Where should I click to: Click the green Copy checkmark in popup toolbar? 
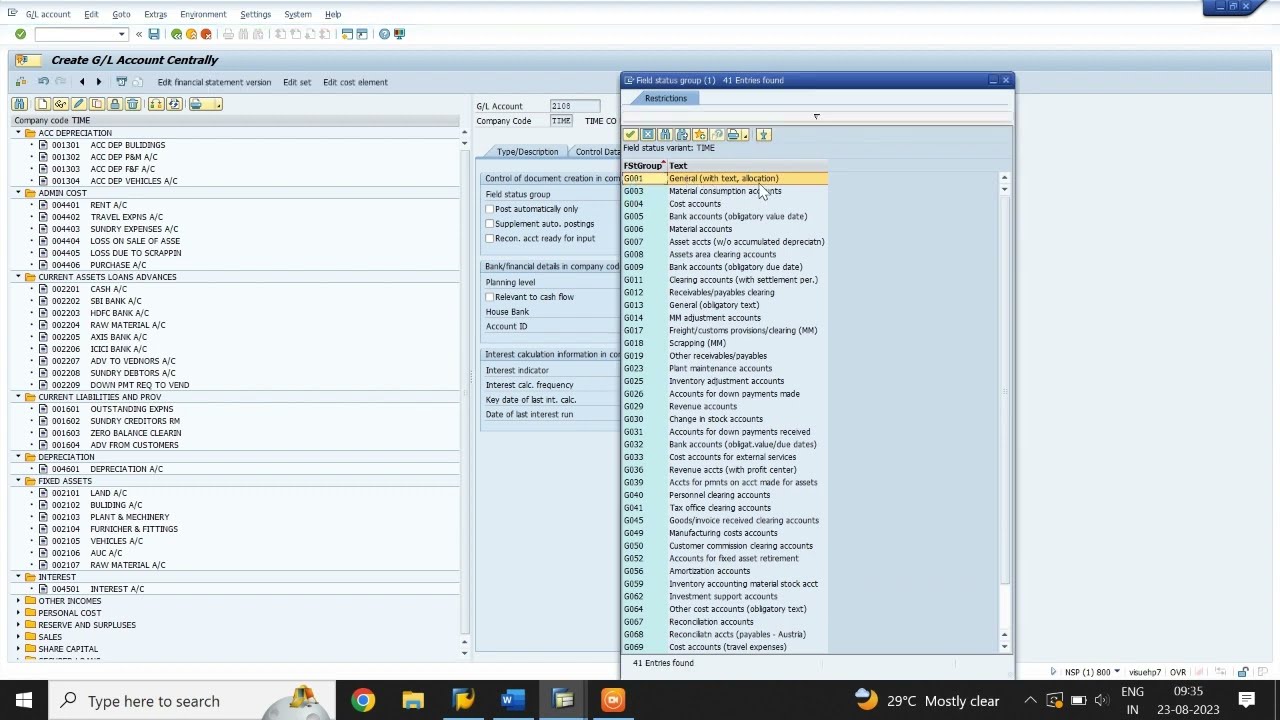pyautogui.click(x=630, y=134)
